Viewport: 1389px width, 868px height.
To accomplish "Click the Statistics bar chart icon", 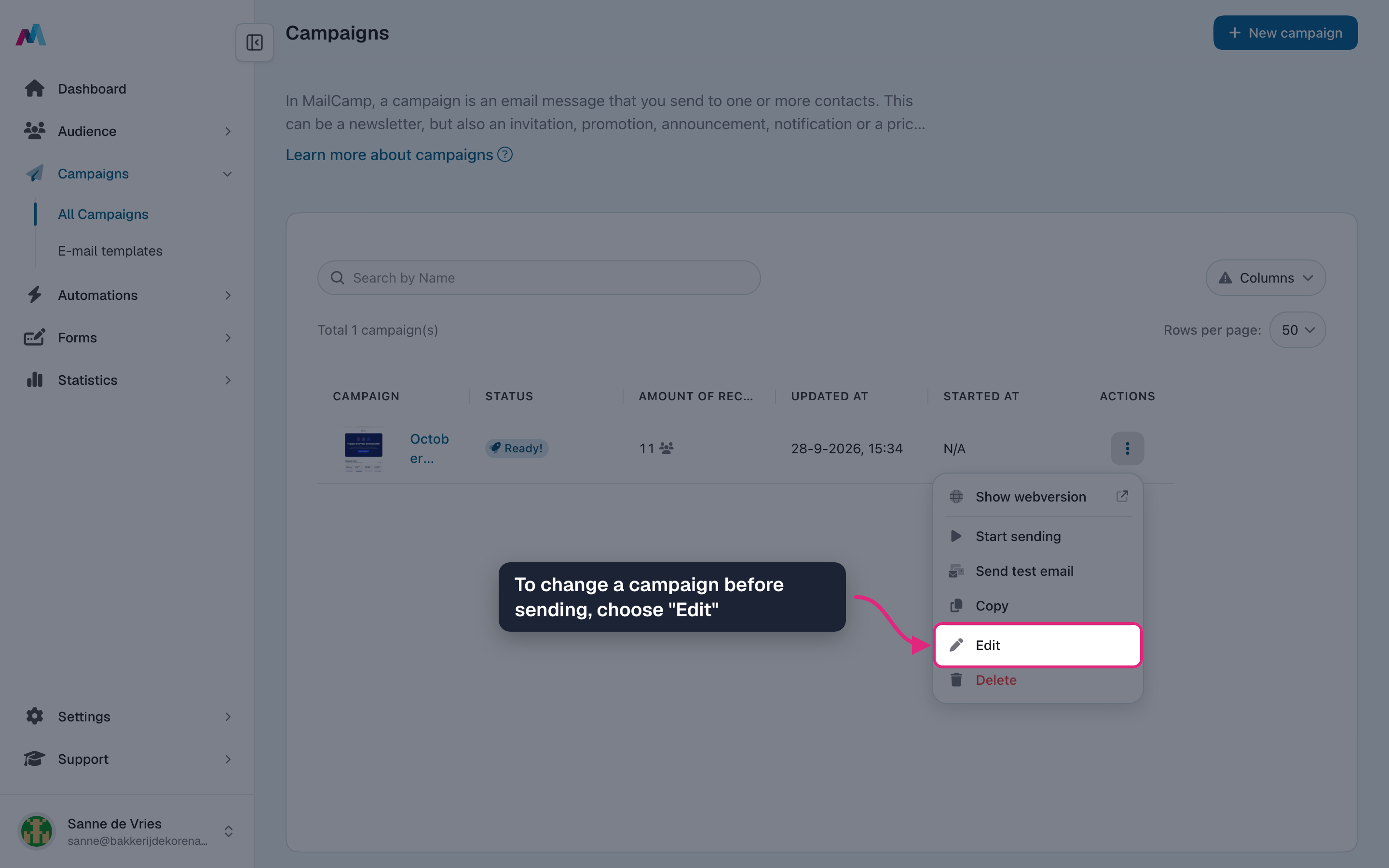I will [x=34, y=380].
